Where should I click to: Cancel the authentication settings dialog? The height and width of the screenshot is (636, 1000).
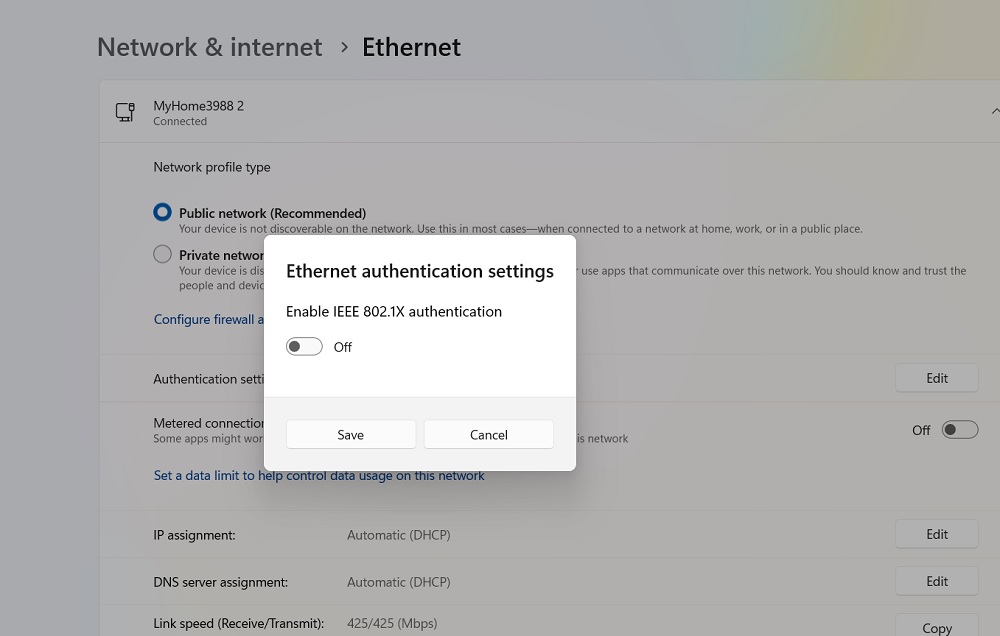(x=488, y=434)
